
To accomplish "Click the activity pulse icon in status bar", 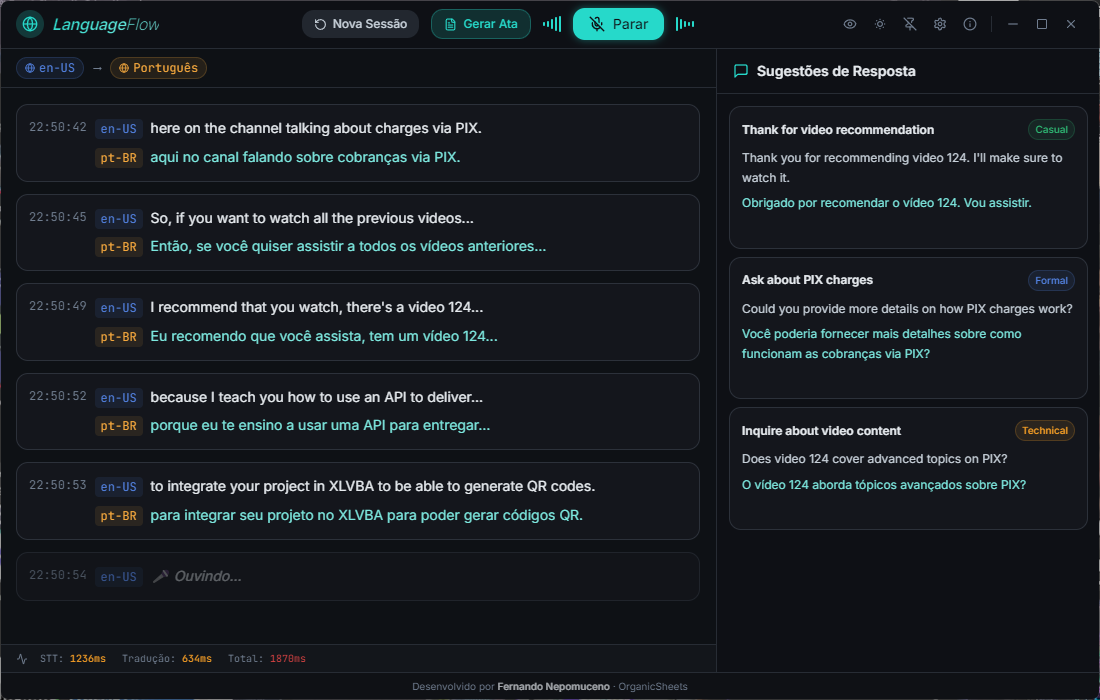I will [22, 659].
